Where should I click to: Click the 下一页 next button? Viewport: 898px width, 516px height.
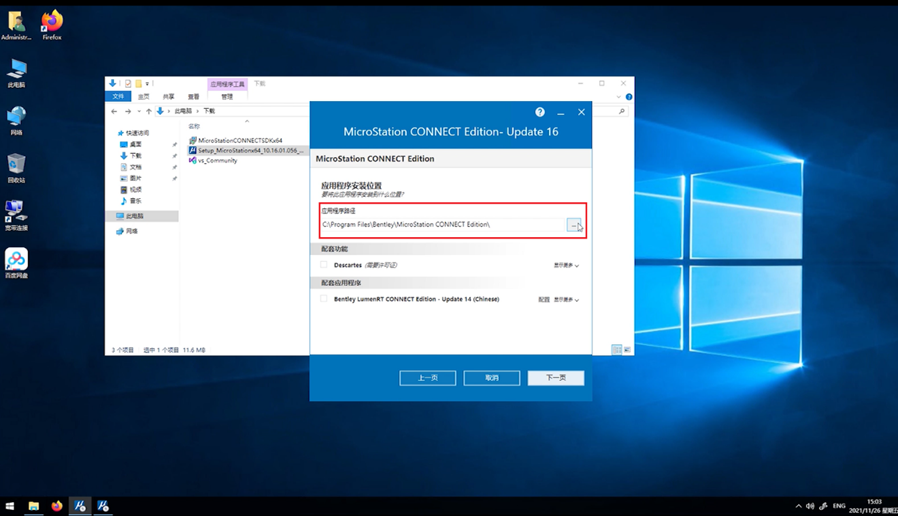click(x=556, y=378)
